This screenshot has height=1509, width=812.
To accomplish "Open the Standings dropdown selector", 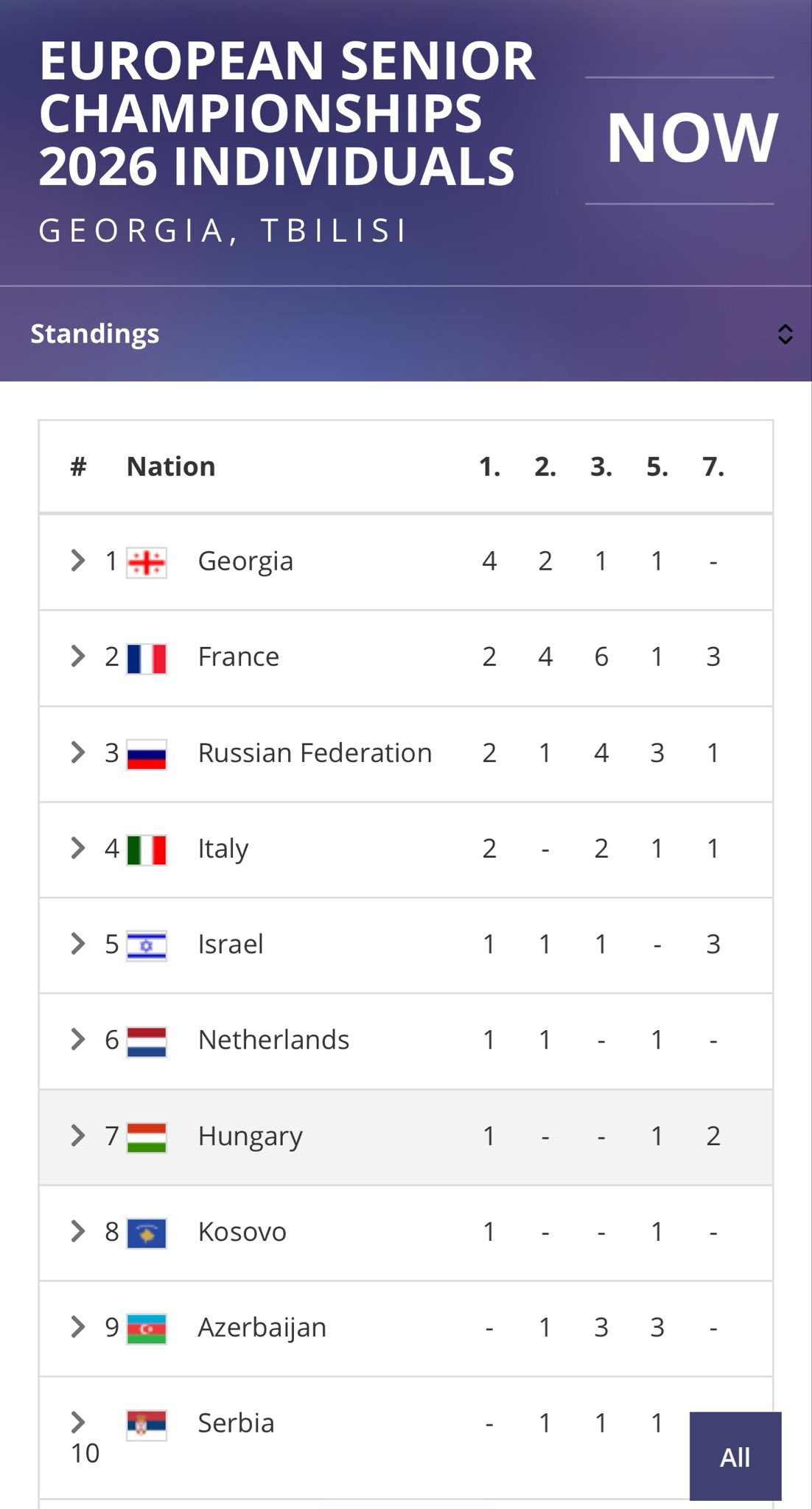I will coord(785,334).
